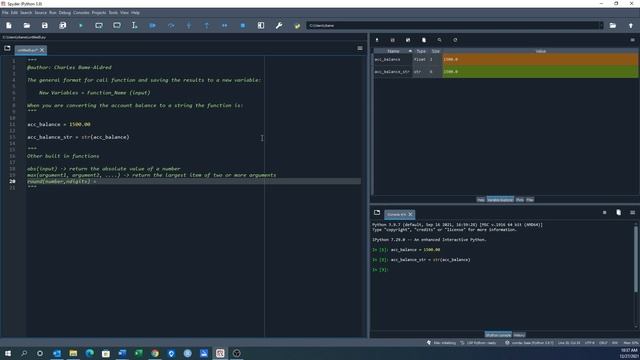The height and width of the screenshot is (360, 640).
Task: Select the IPython console tab
Action: 498,335
